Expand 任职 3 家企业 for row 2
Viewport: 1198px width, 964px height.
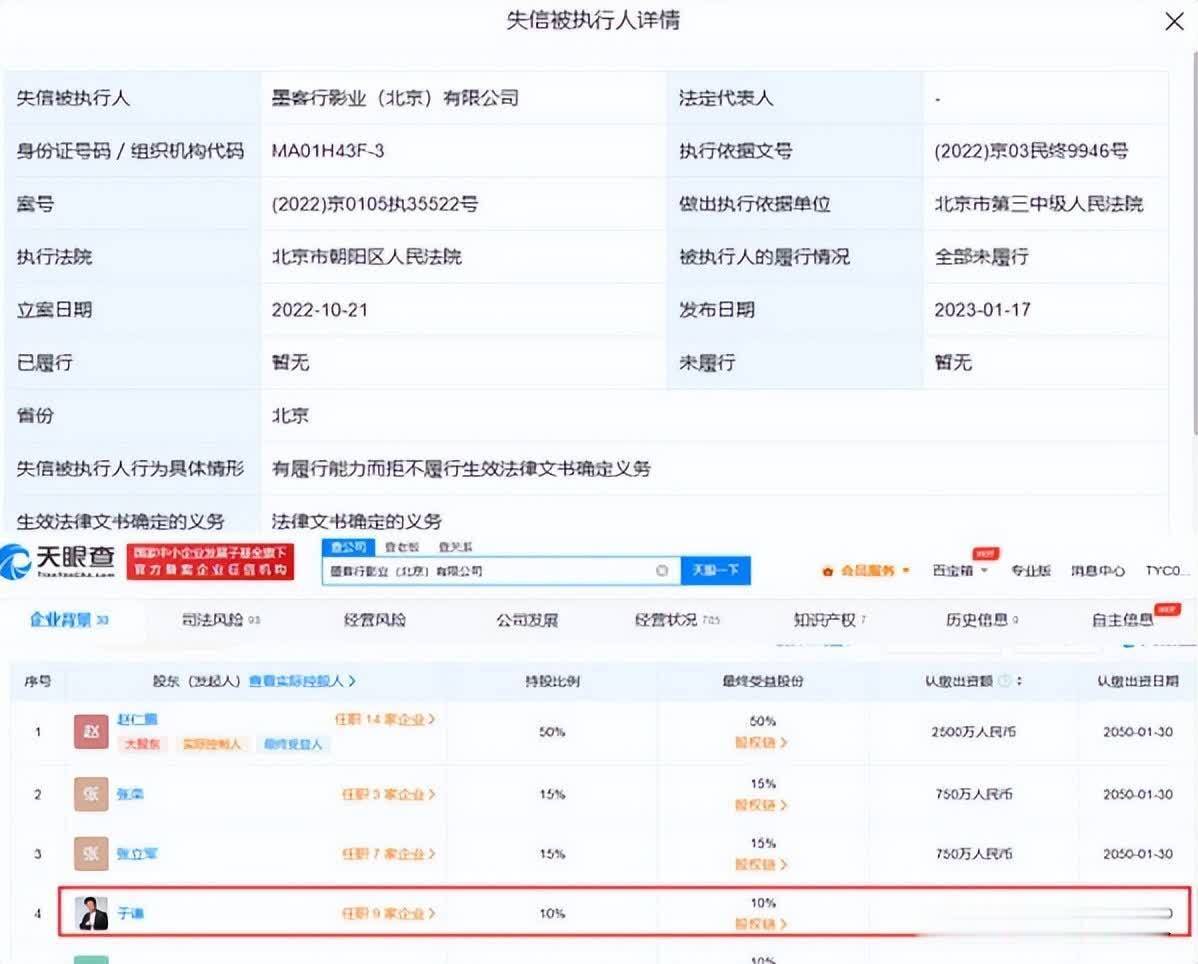click(x=388, y=794)
